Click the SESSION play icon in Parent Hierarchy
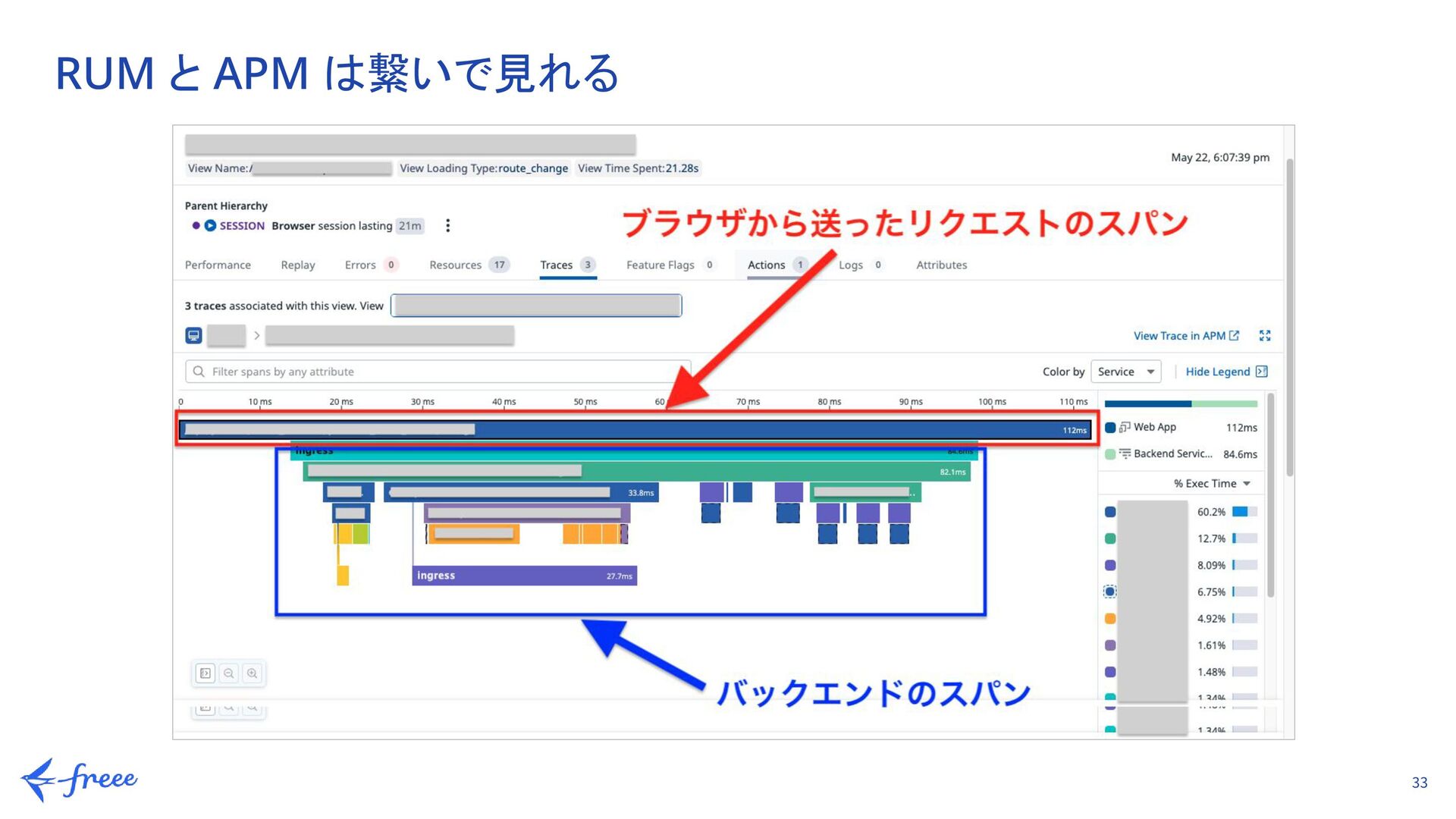The height and width of the screenshot is (819, 1456). tap(210, 225)
